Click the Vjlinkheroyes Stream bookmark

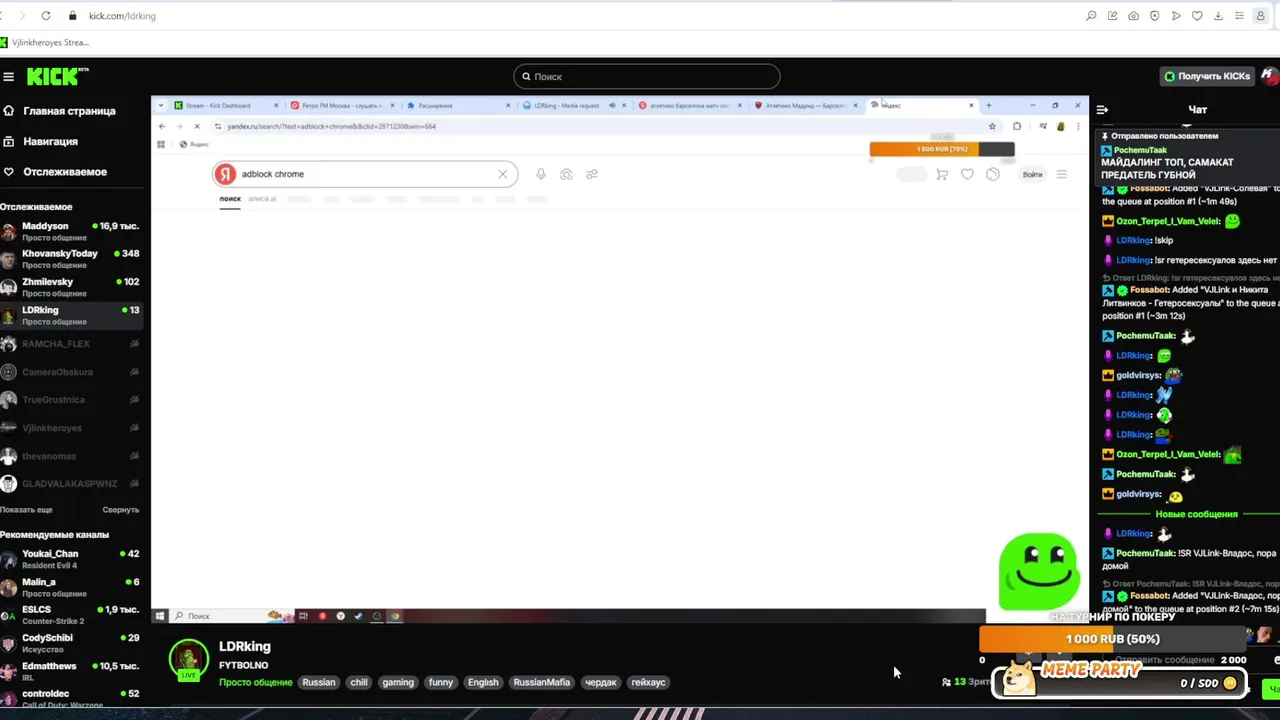click(x=45, y=43)
